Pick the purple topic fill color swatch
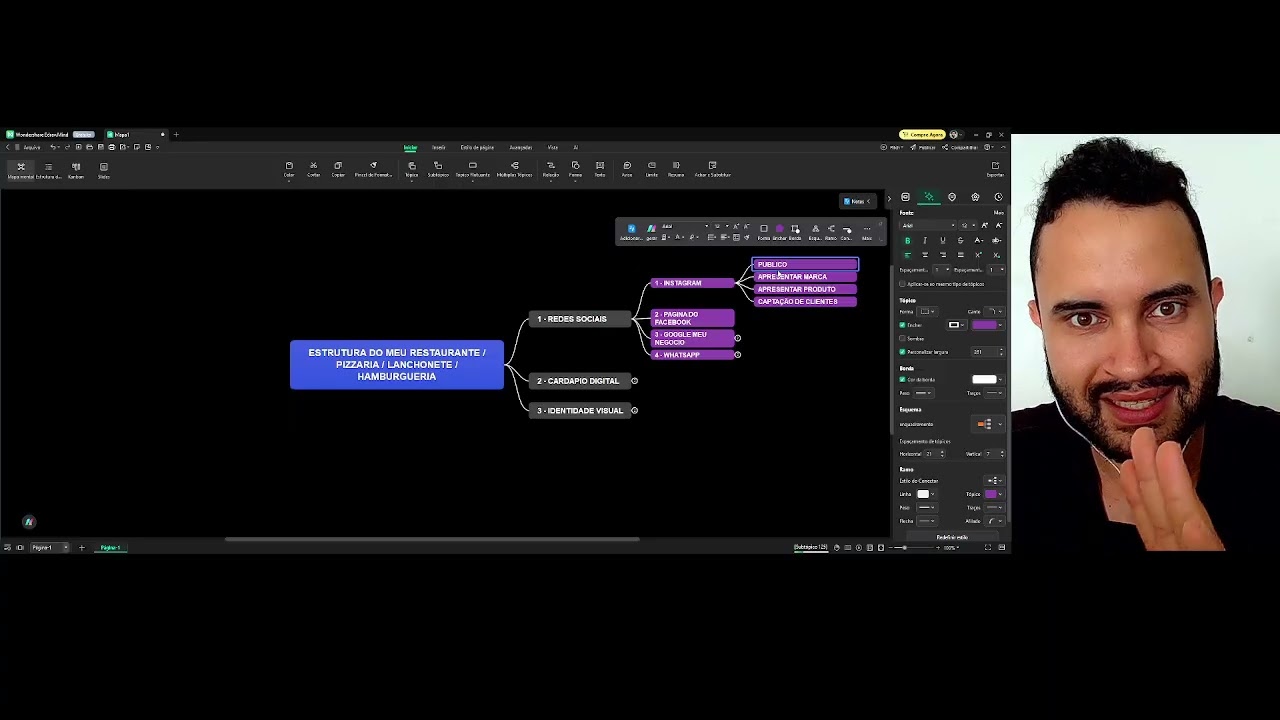This screenshot has width=1280, height=720. (985, 325)
